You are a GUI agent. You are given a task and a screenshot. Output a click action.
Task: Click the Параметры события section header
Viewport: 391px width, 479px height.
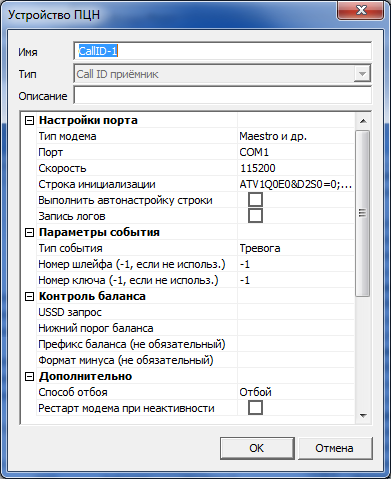coord(99,232)
